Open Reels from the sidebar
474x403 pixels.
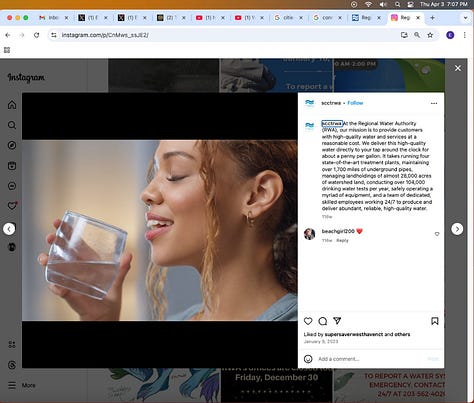(12, 166)
